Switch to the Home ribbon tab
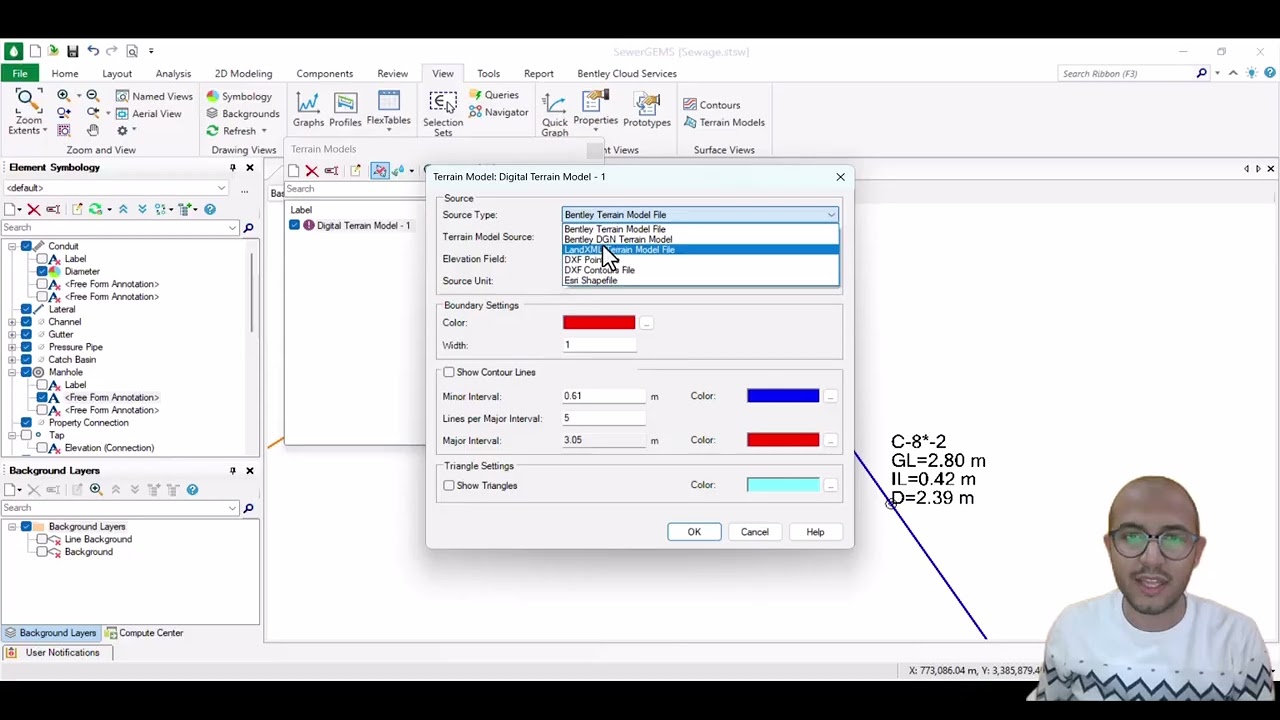This screenshot has height=720, width=1280. coord(65,73)
